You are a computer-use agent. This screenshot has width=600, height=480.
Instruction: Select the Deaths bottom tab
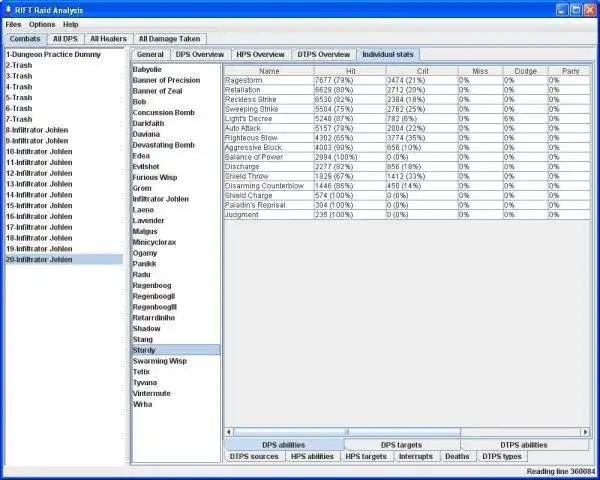click(x=457, y=456)
